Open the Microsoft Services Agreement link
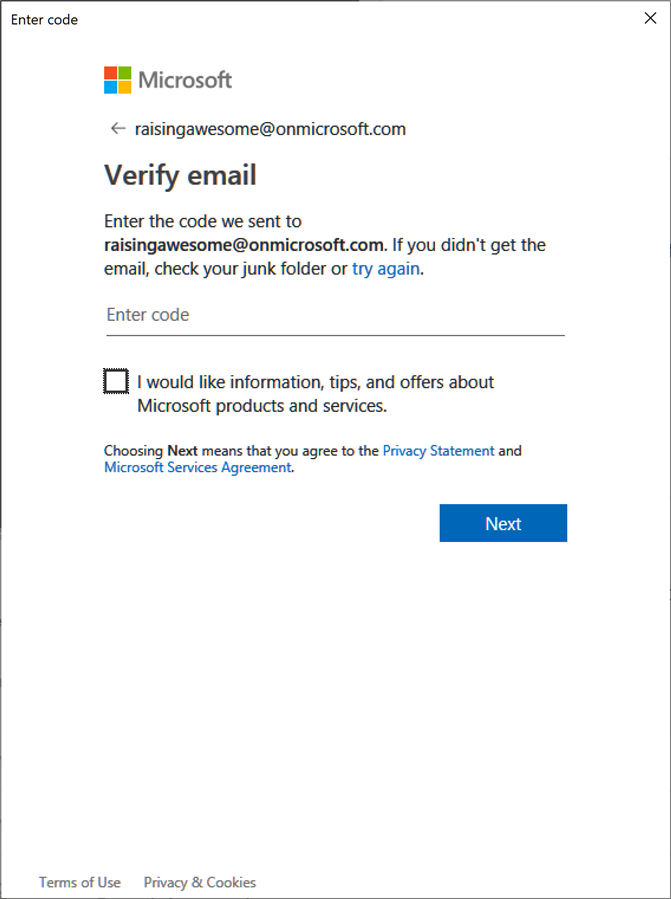This screenshot has width=671, height=899. pyautogui.click(x=197, y=467)
